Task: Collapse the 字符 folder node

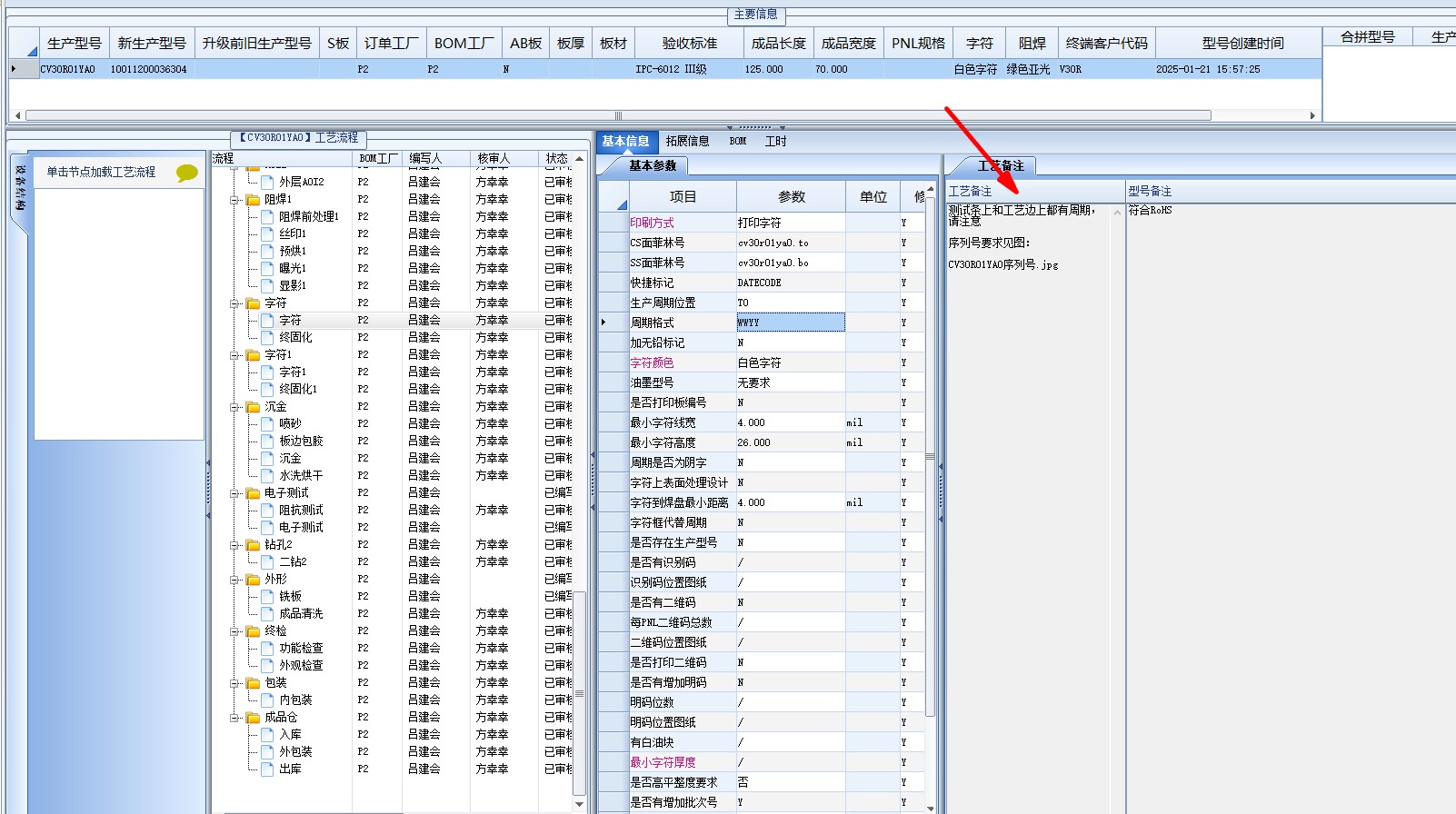Action: pyautogui.click(x=235, y=303)
